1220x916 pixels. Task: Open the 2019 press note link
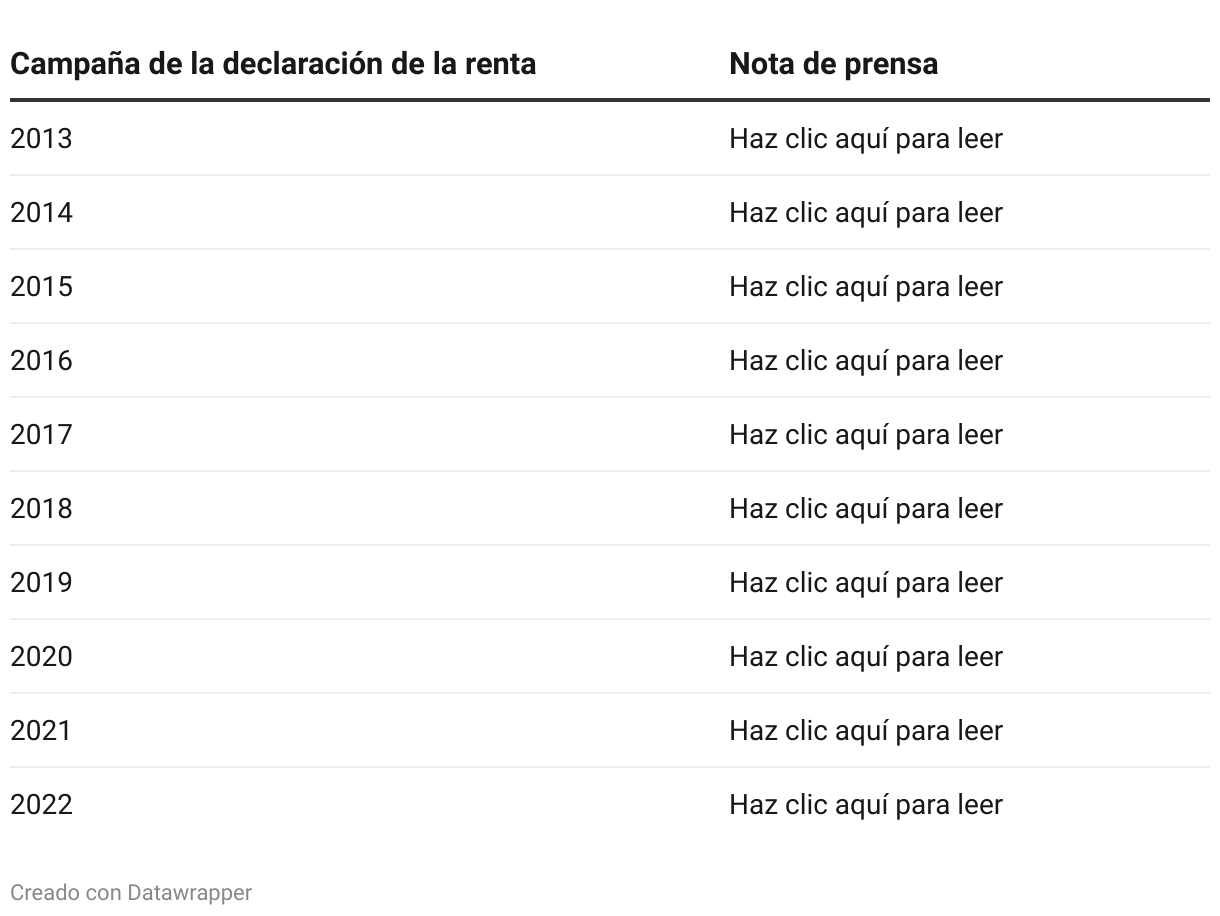pyautogui.click(x=865, y=583)
